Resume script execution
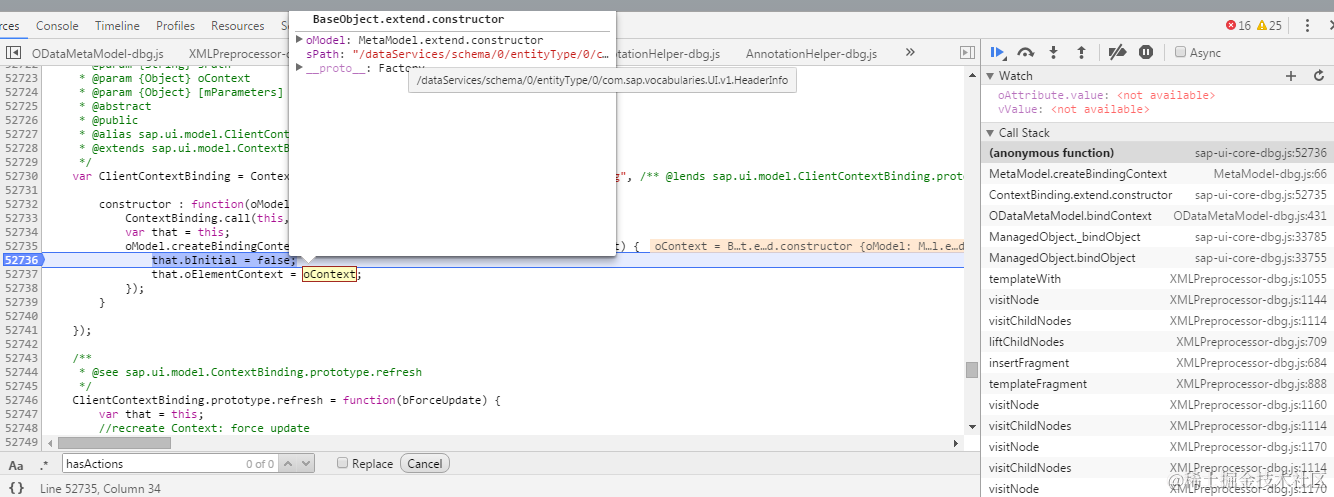 997,52
